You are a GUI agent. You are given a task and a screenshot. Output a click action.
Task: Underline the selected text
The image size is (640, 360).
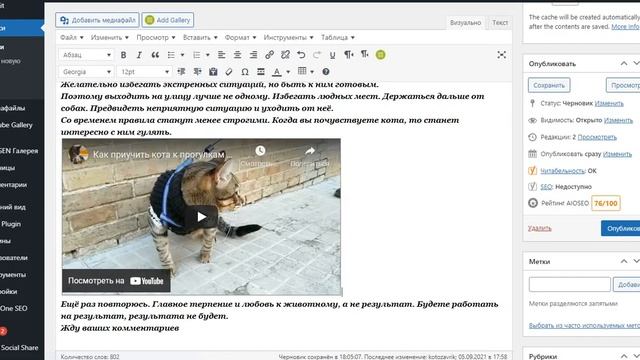(332, 55)
